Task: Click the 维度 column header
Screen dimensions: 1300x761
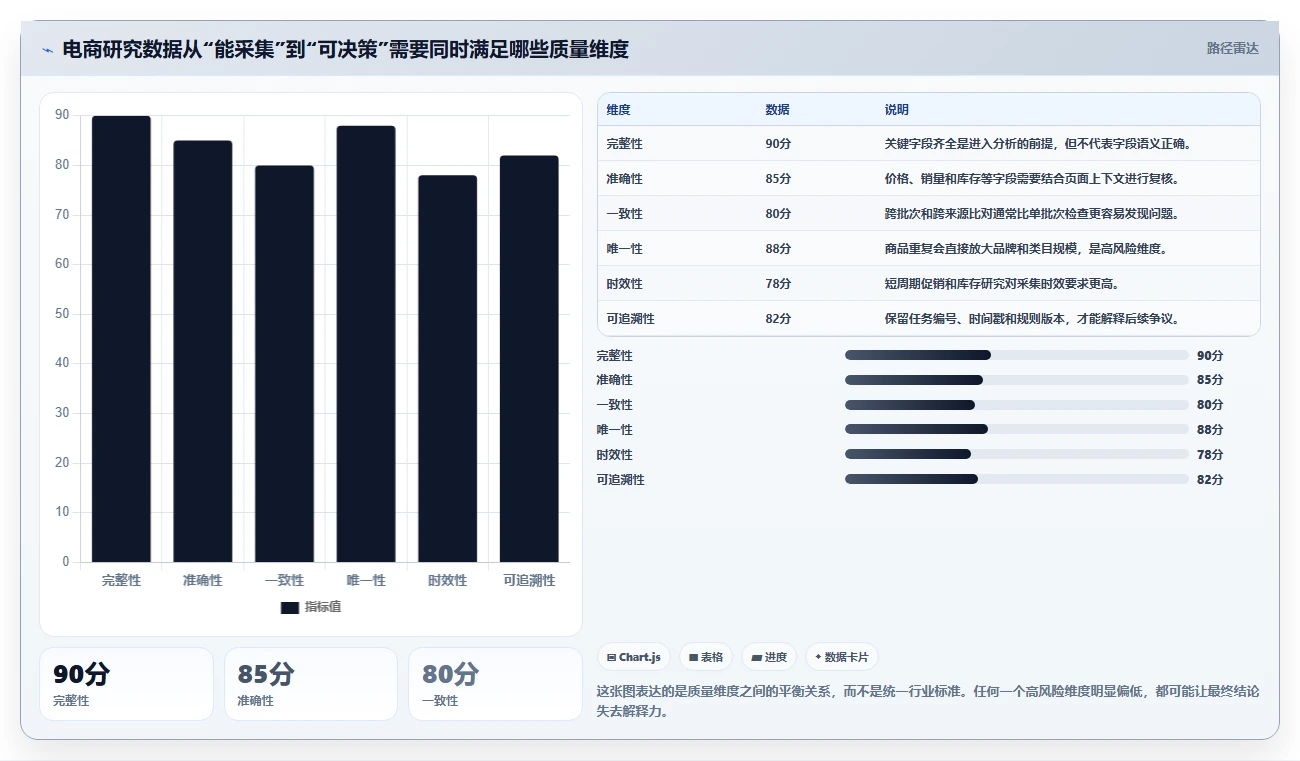Action: pos(618,110)
